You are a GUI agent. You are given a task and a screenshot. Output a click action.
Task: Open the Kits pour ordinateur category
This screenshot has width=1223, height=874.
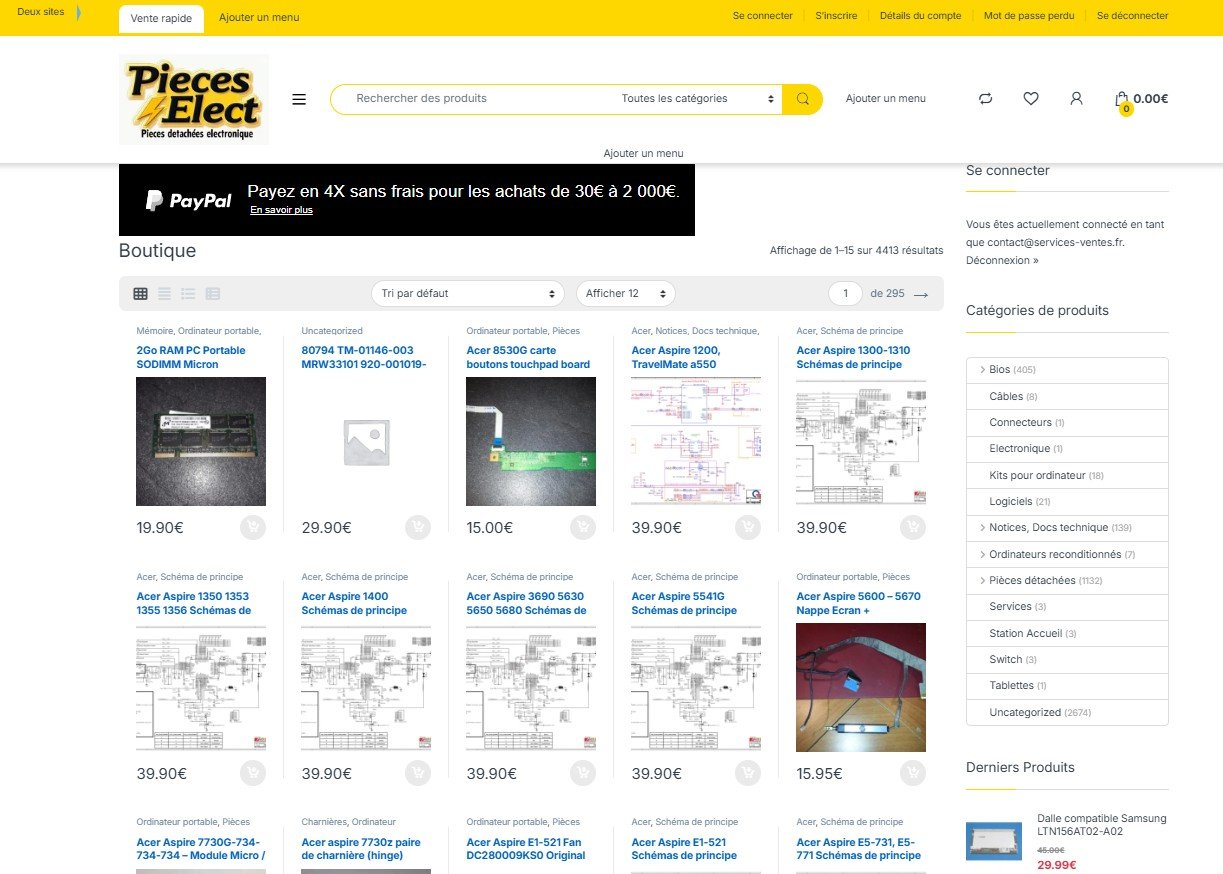click(1037, 475)
